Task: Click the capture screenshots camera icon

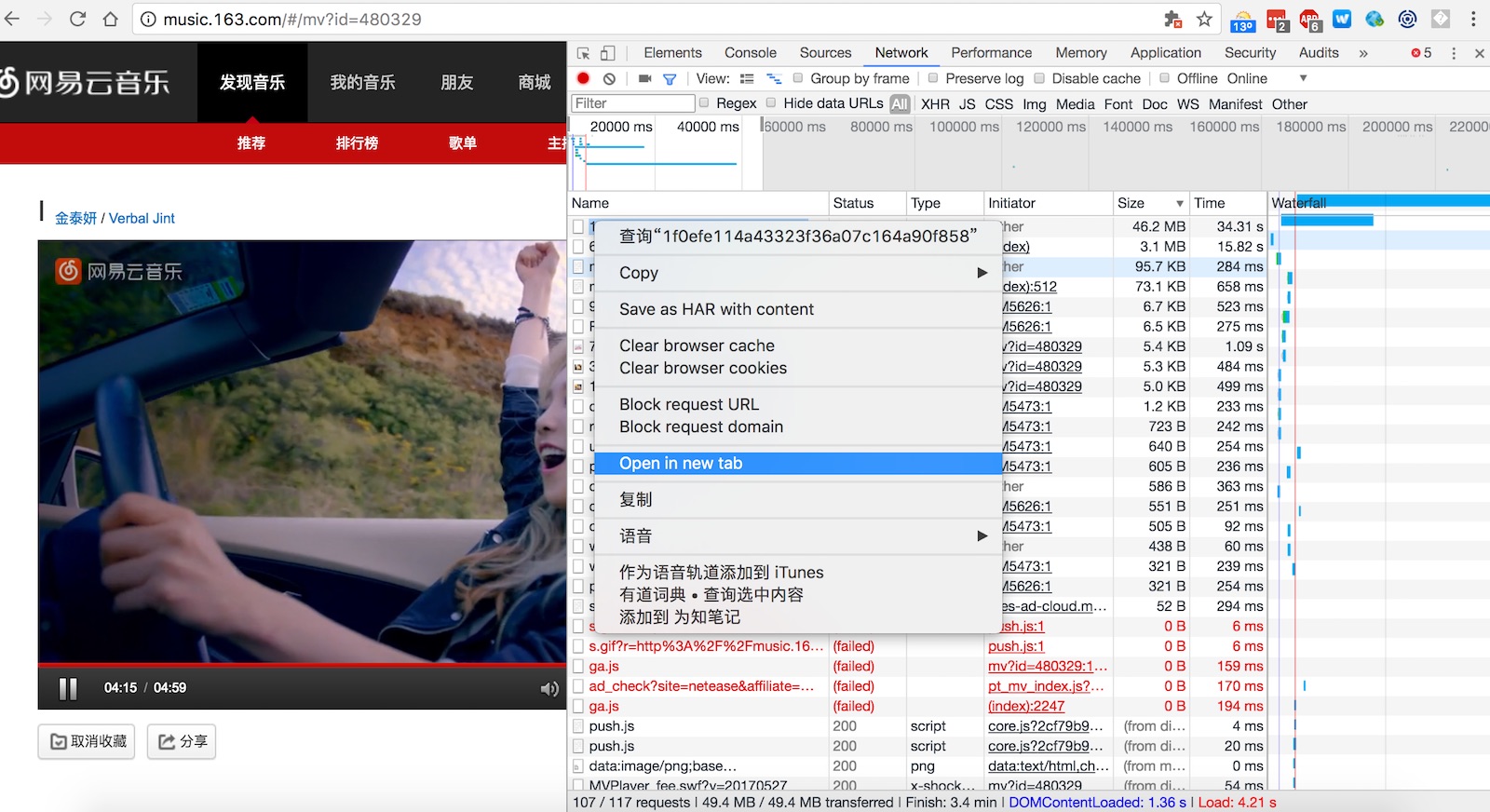Action: (x=644, y=79)
